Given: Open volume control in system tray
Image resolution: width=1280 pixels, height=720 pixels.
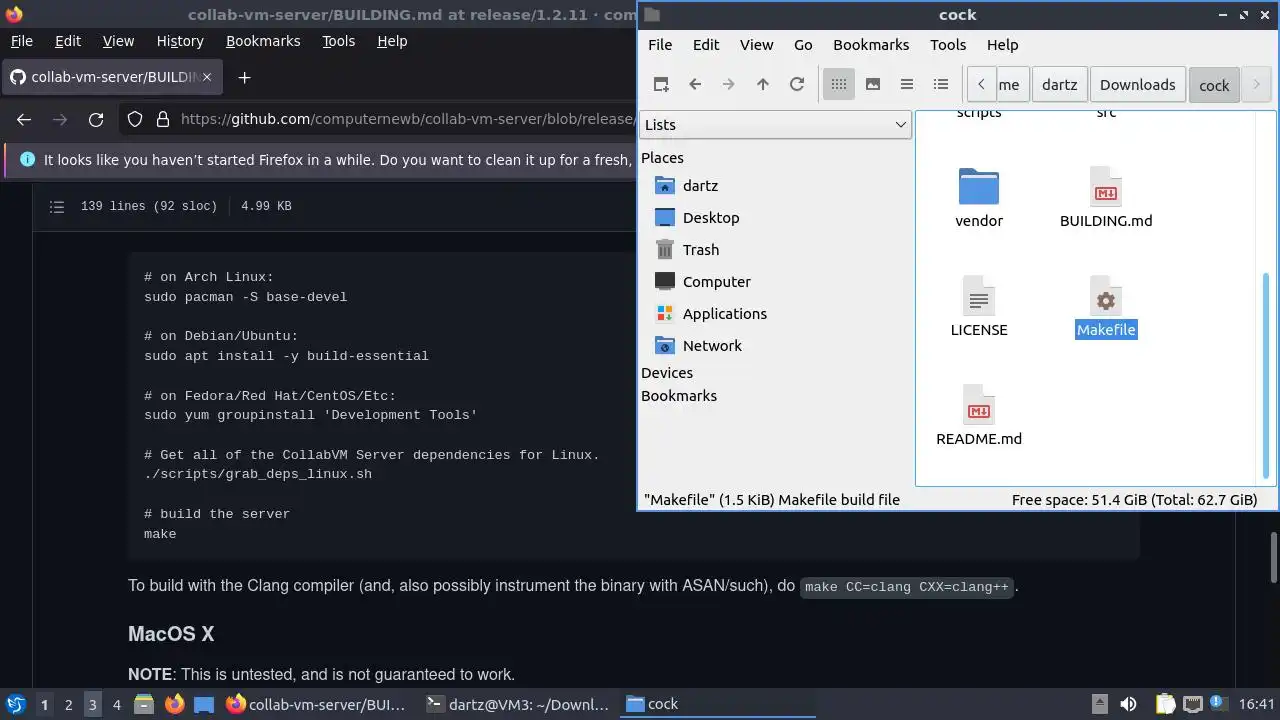Looking at the screenshot, I should coord(1128,704).
